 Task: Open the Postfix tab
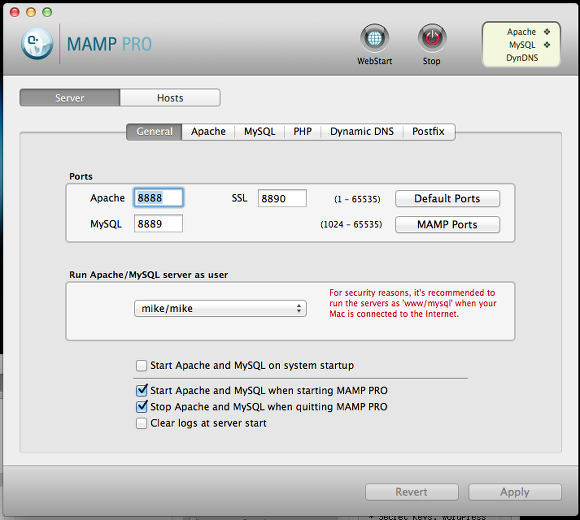428,132
